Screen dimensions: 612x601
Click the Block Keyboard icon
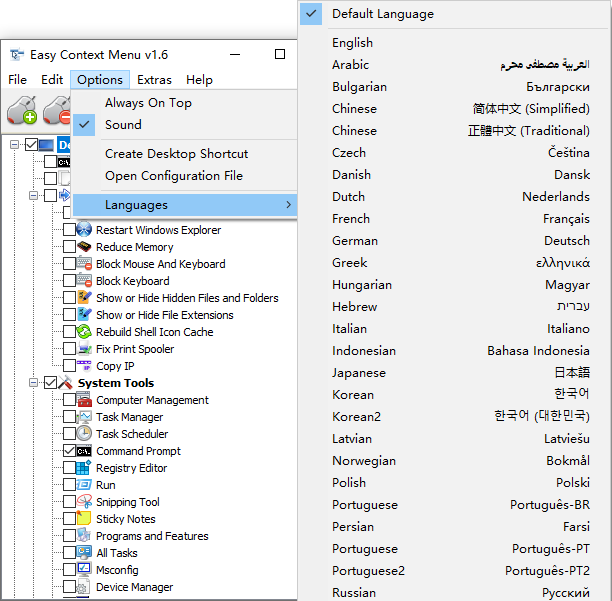tap(84, 281)
